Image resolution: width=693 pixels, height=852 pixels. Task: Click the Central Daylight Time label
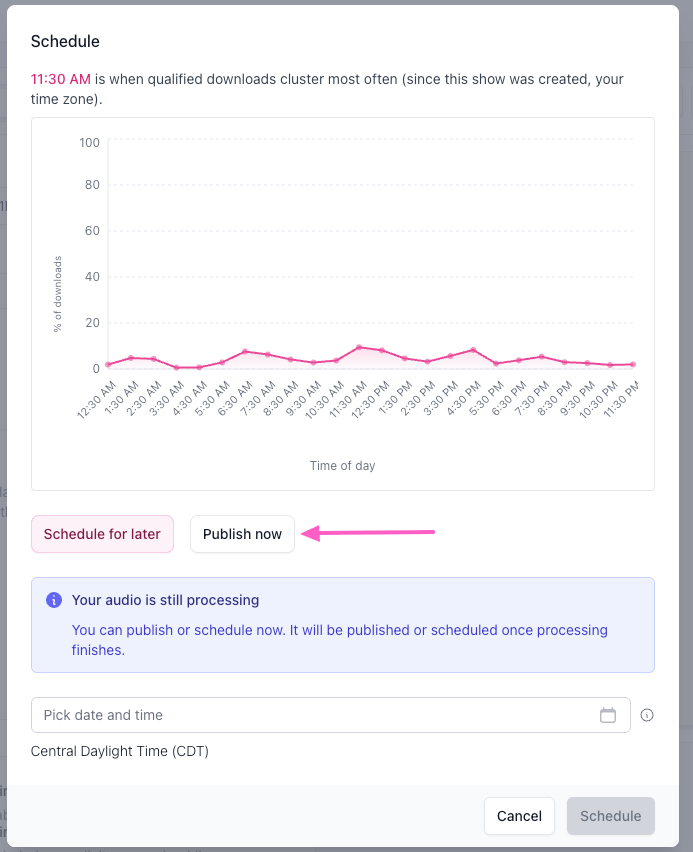(120, 751)
